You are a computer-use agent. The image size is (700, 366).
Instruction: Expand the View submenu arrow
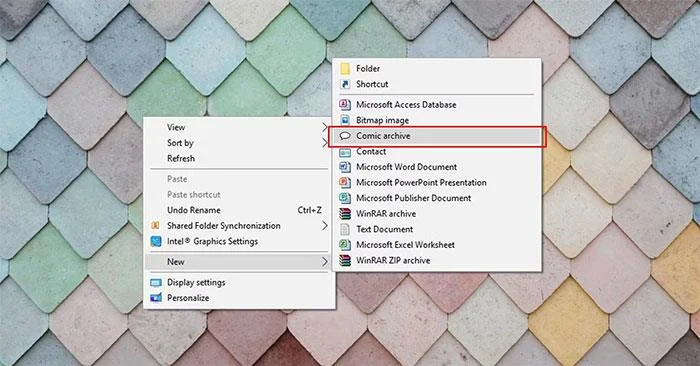325,128
